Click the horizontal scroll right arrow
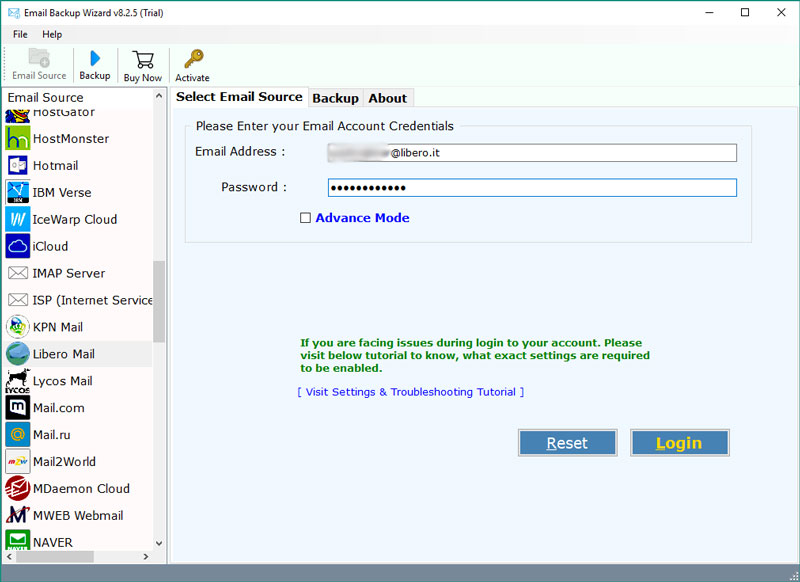 point(146,556)
